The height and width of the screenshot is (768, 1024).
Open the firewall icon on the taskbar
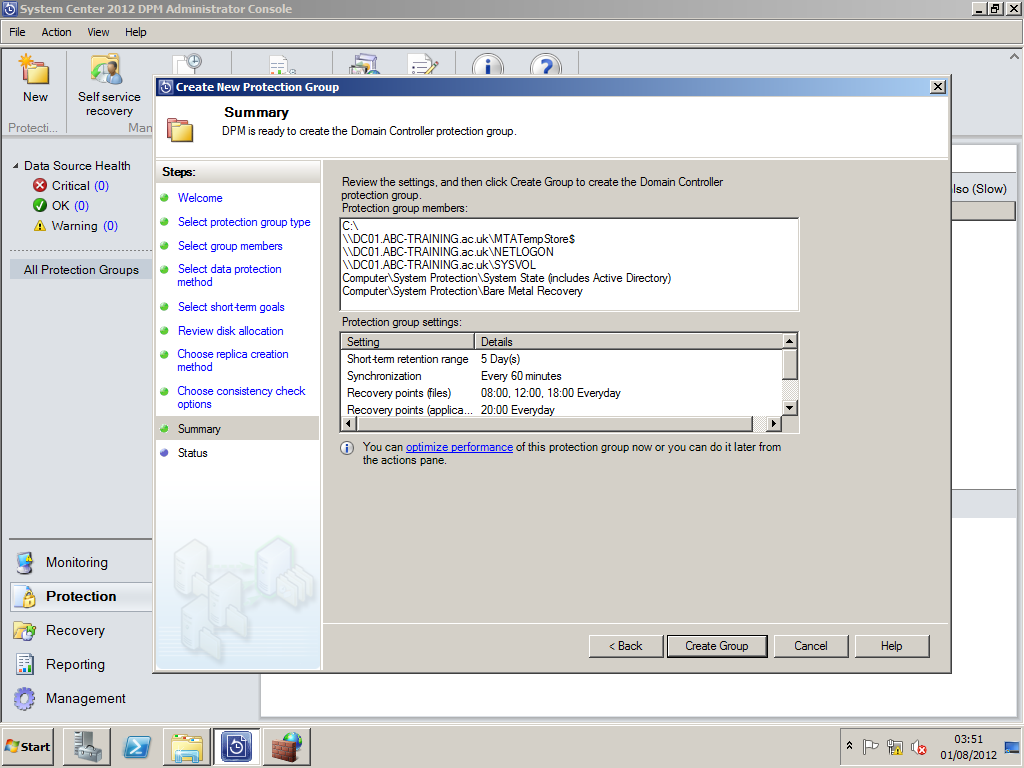[x=286, y=746]
